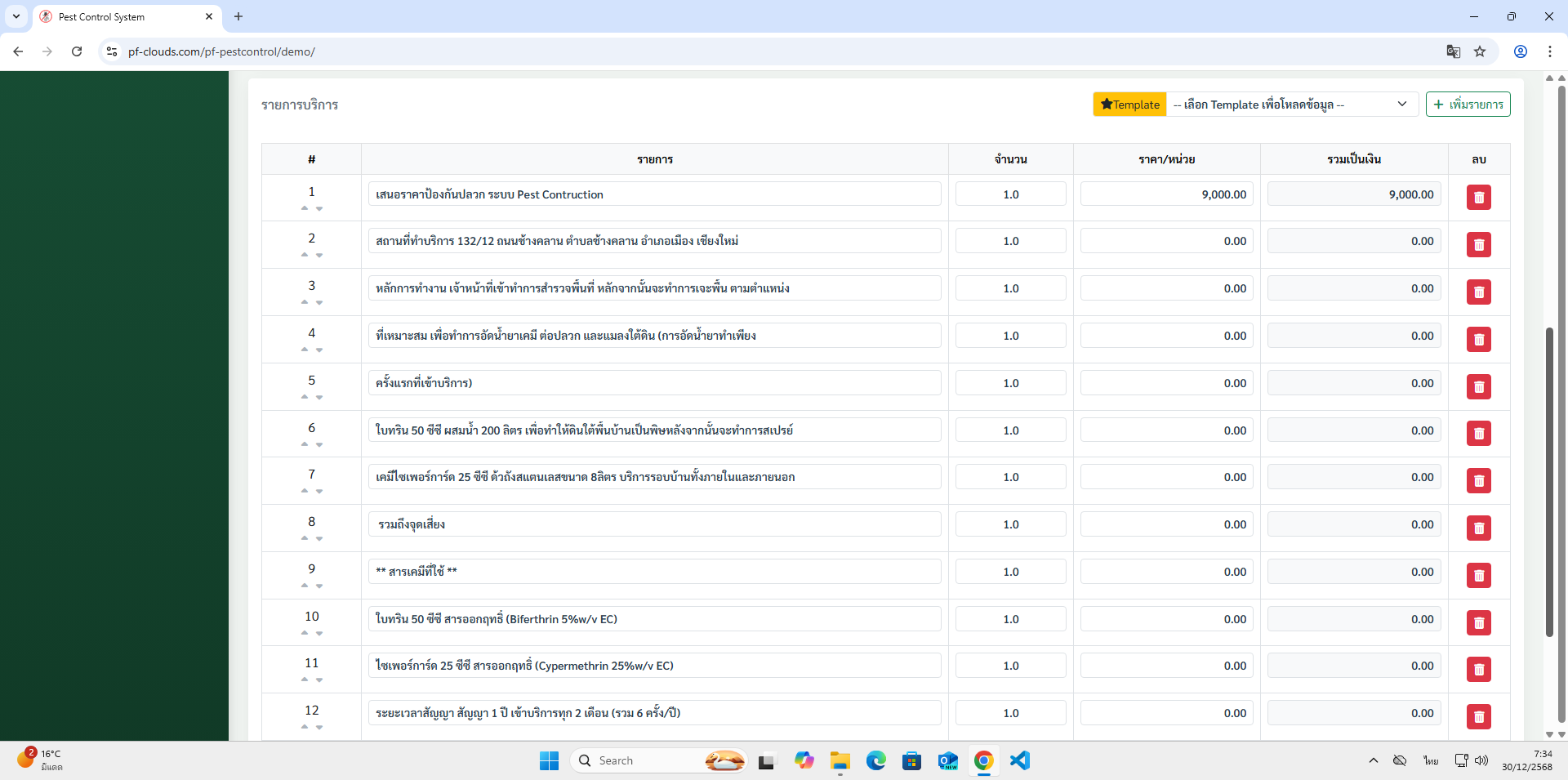Viewport: 1568px width, 780px height.
Task: Show hidden system tray icons
Action: tap(1373, 760)
